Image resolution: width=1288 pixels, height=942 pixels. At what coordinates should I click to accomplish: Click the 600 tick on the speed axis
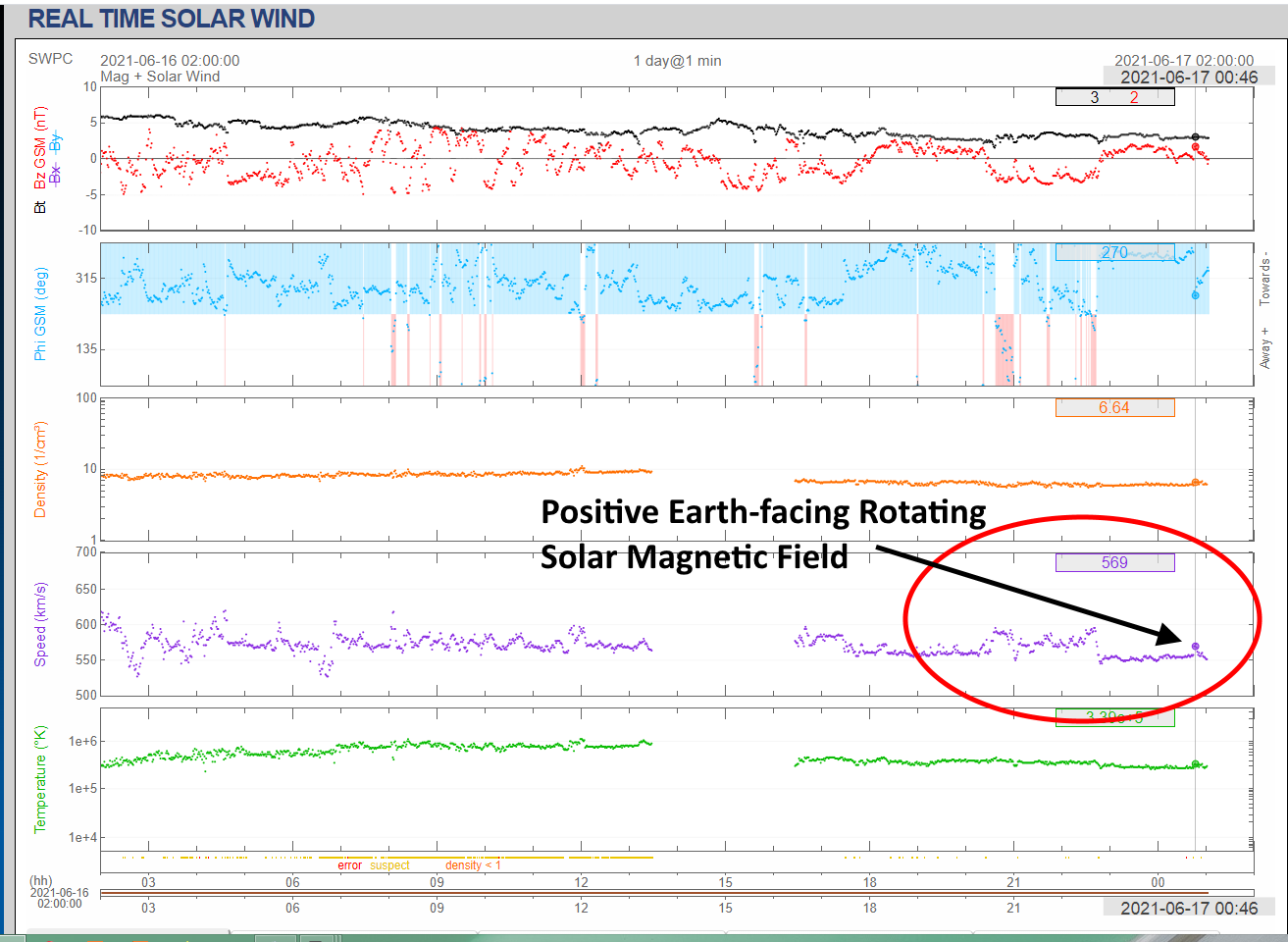point(86,624)
